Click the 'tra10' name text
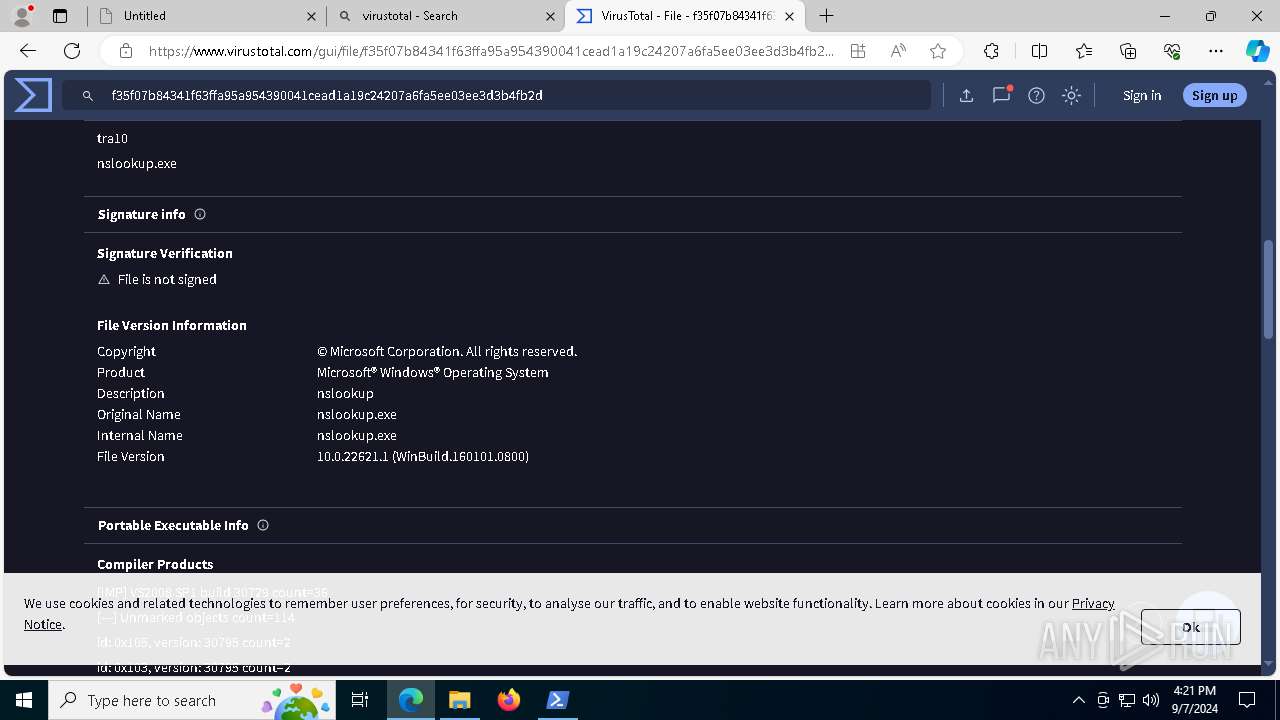1280x720 pixels. [112, 138]
